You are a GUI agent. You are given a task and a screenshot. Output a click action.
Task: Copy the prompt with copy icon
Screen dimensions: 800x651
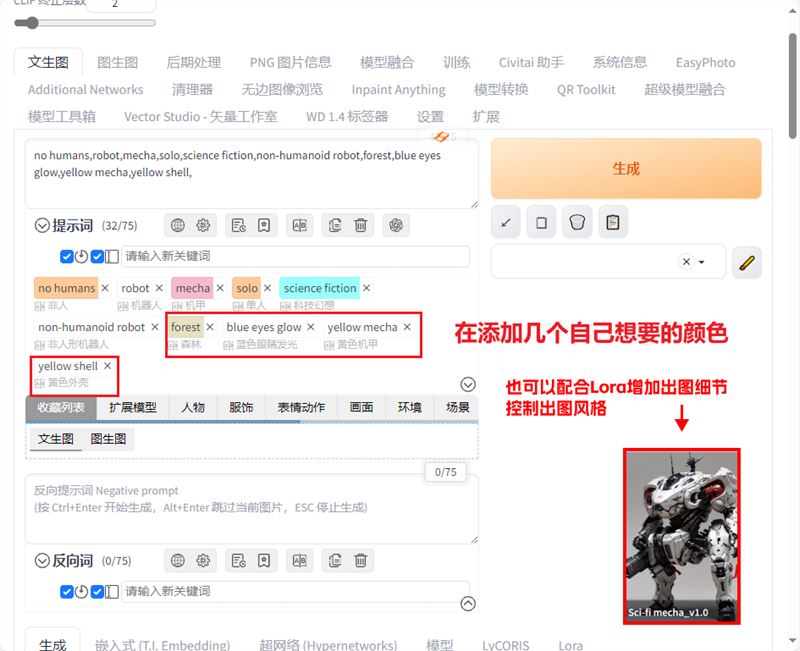point(335,225)
